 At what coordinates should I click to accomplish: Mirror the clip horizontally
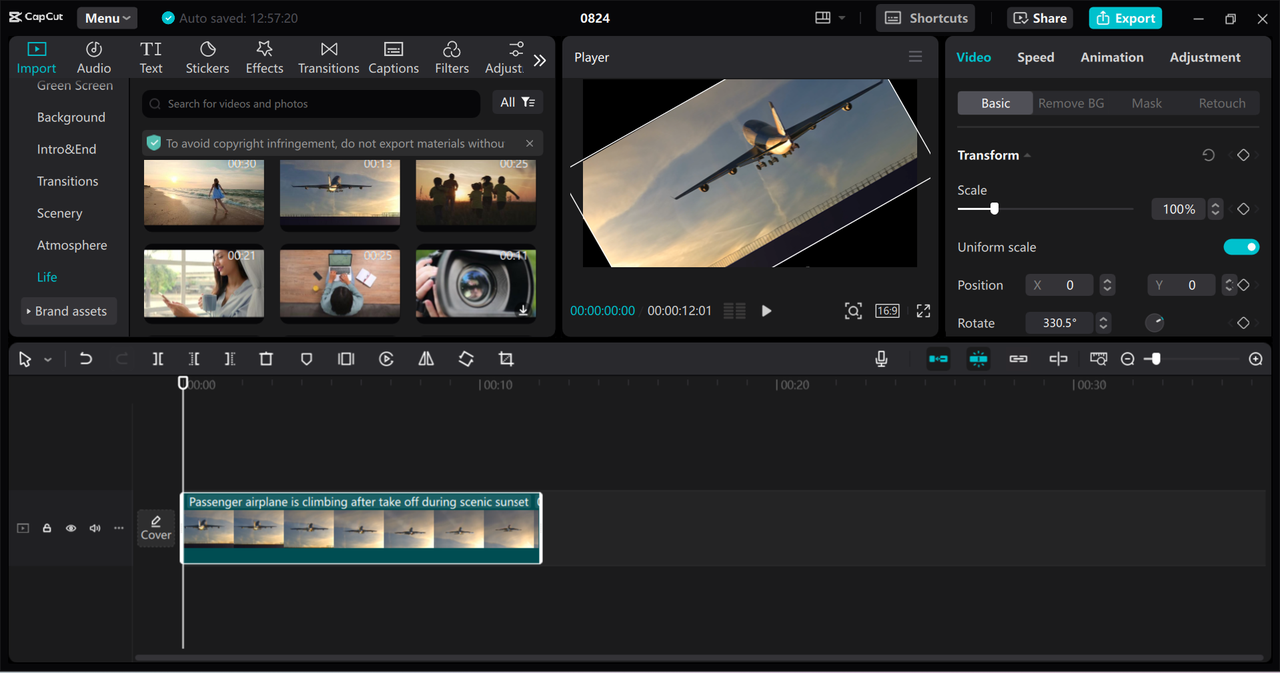(x=426, y=359)
